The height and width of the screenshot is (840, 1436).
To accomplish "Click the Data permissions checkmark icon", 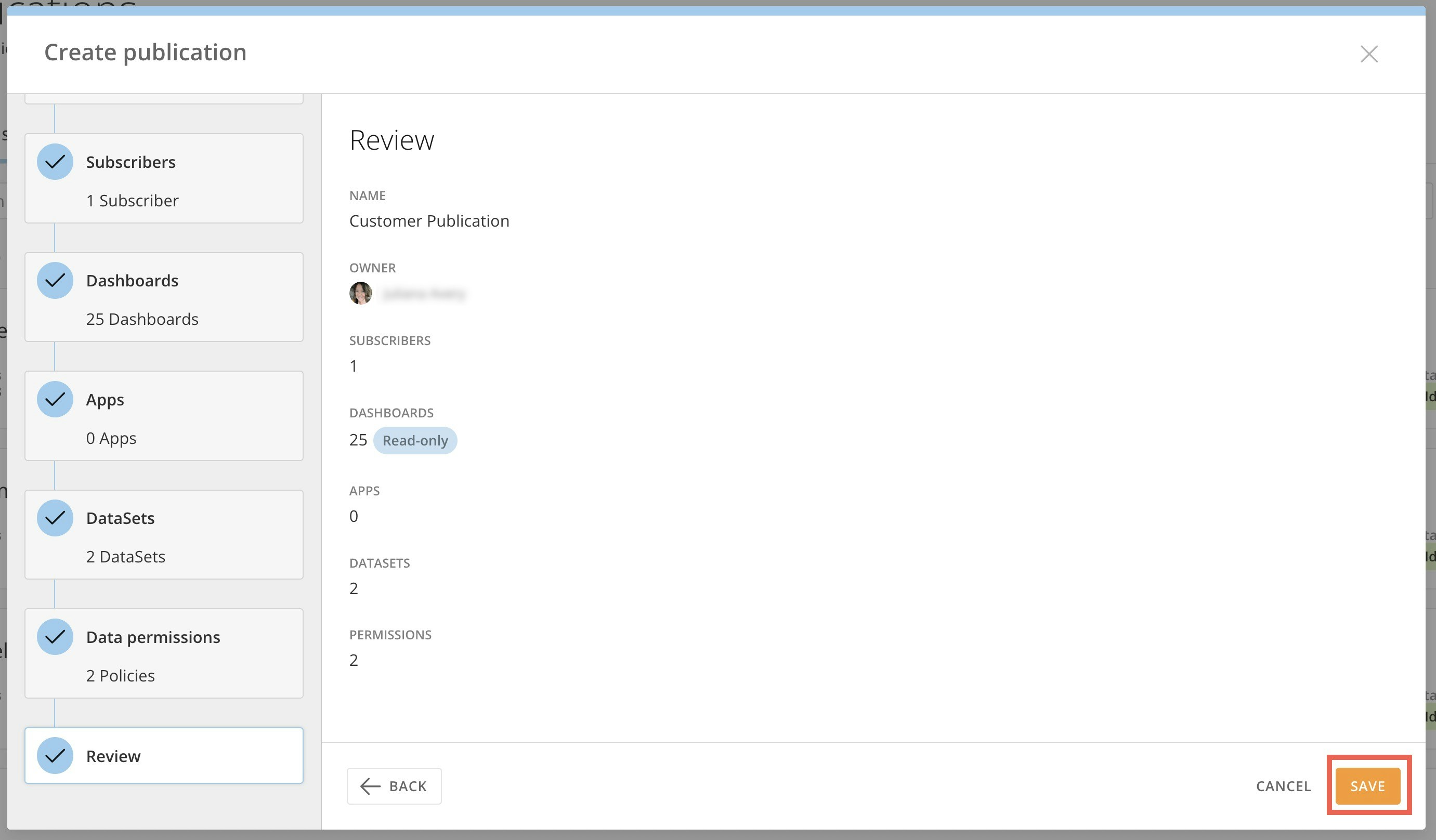I will pyautogui.click(x=55, y=637).
